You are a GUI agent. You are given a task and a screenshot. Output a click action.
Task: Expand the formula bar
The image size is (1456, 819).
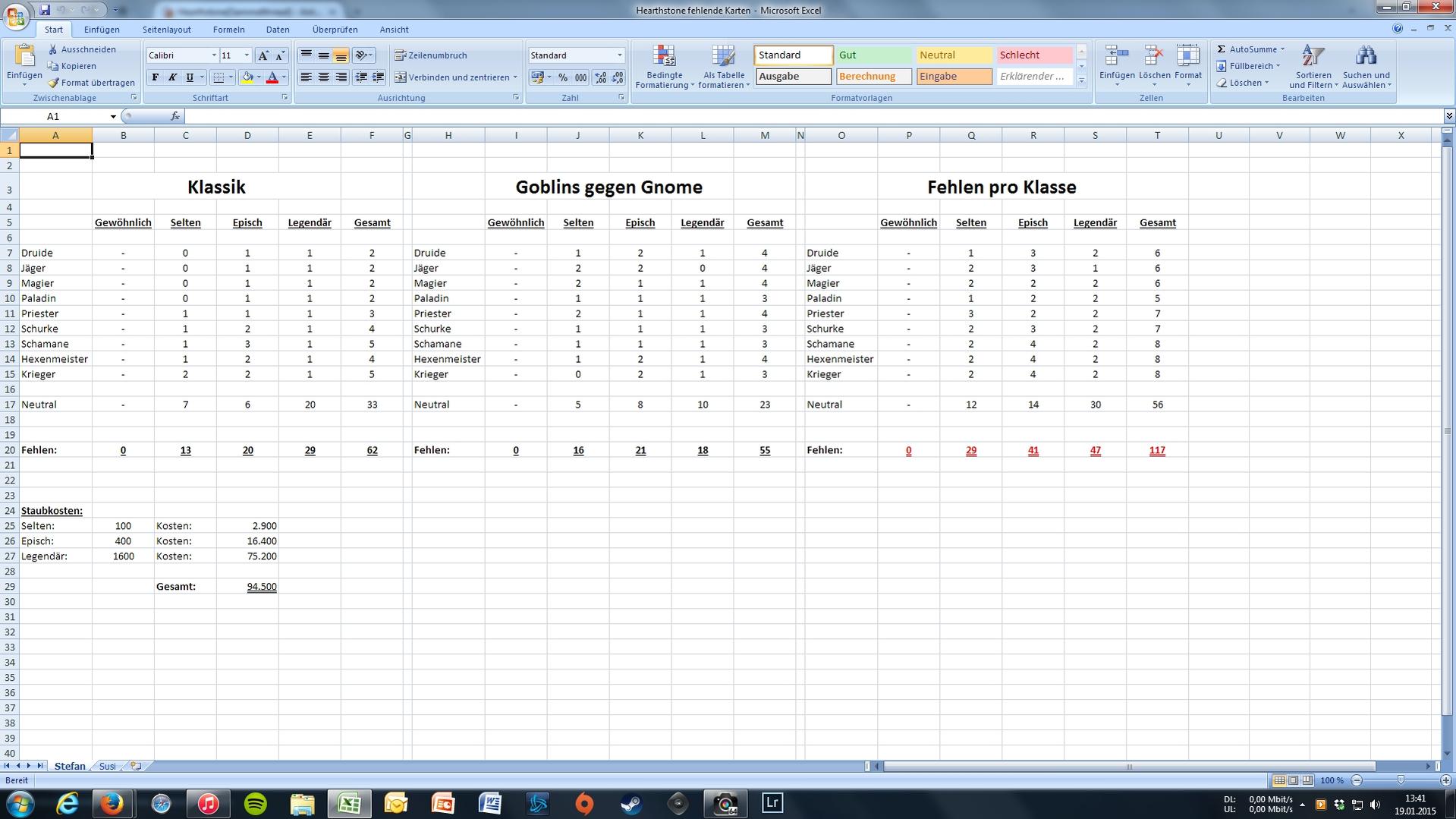1449,116
